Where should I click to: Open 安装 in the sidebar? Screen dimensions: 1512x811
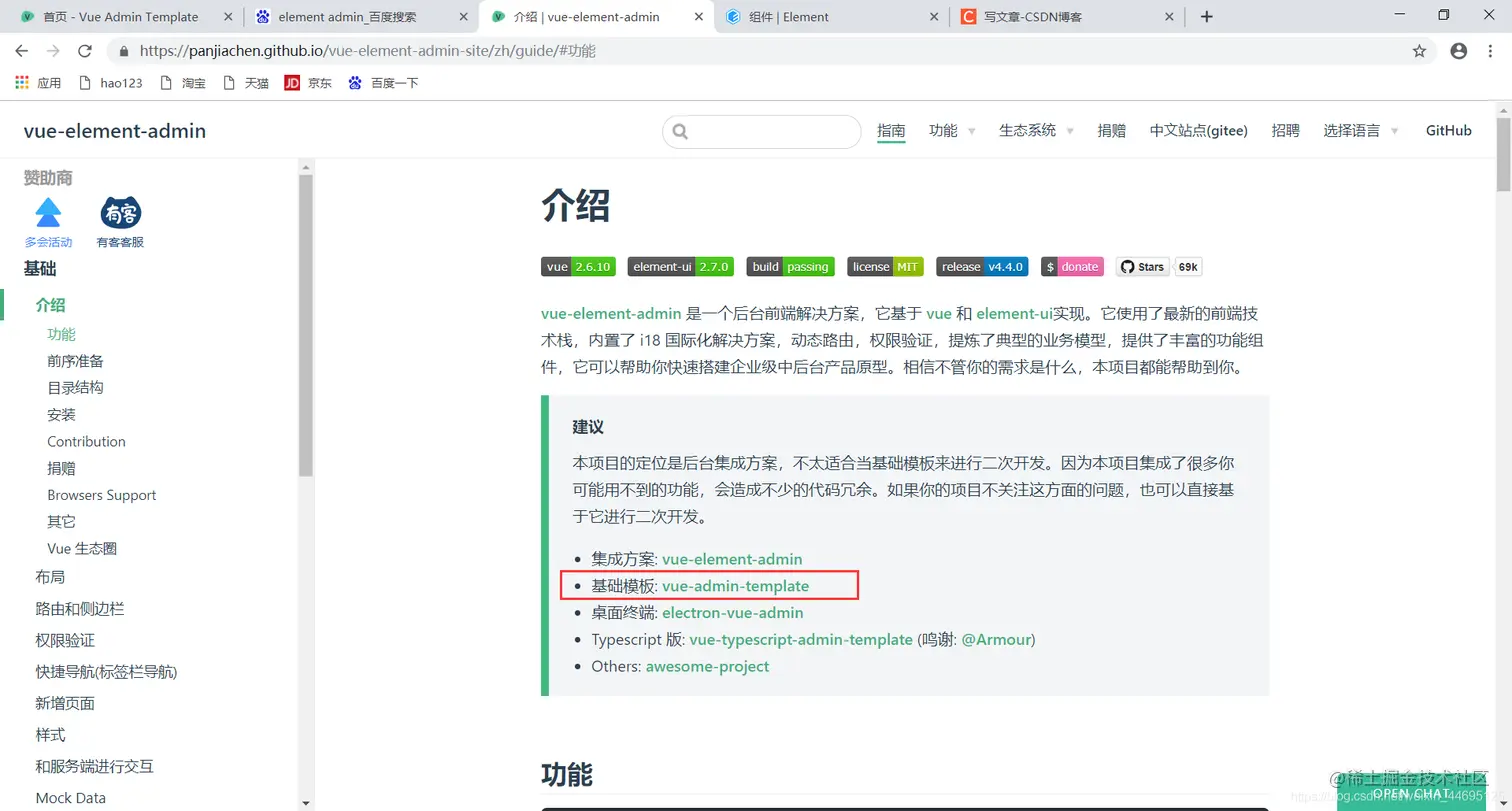click(x=61, y=415)
